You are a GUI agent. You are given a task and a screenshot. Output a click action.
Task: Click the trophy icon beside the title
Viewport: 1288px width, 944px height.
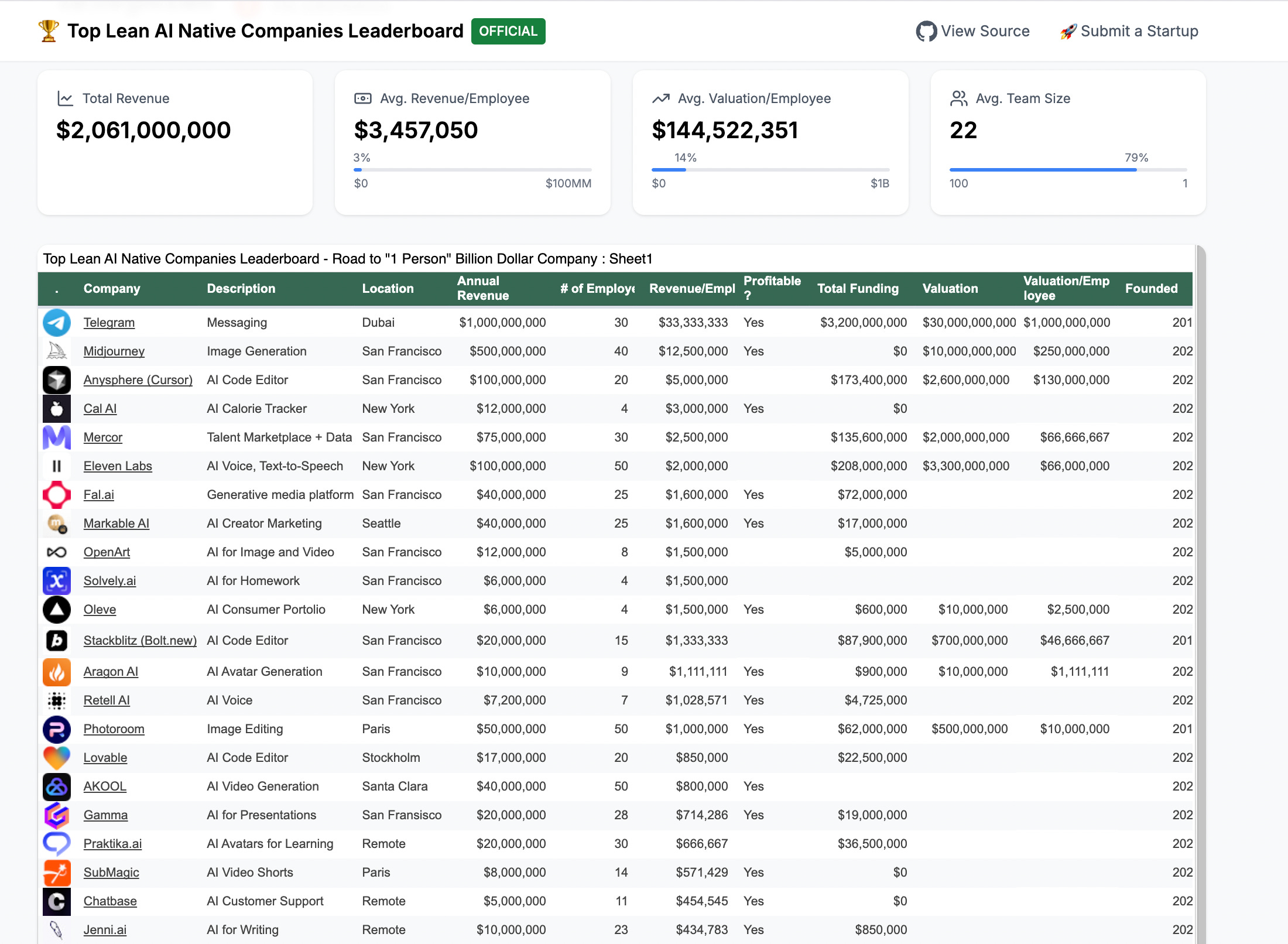49,31
